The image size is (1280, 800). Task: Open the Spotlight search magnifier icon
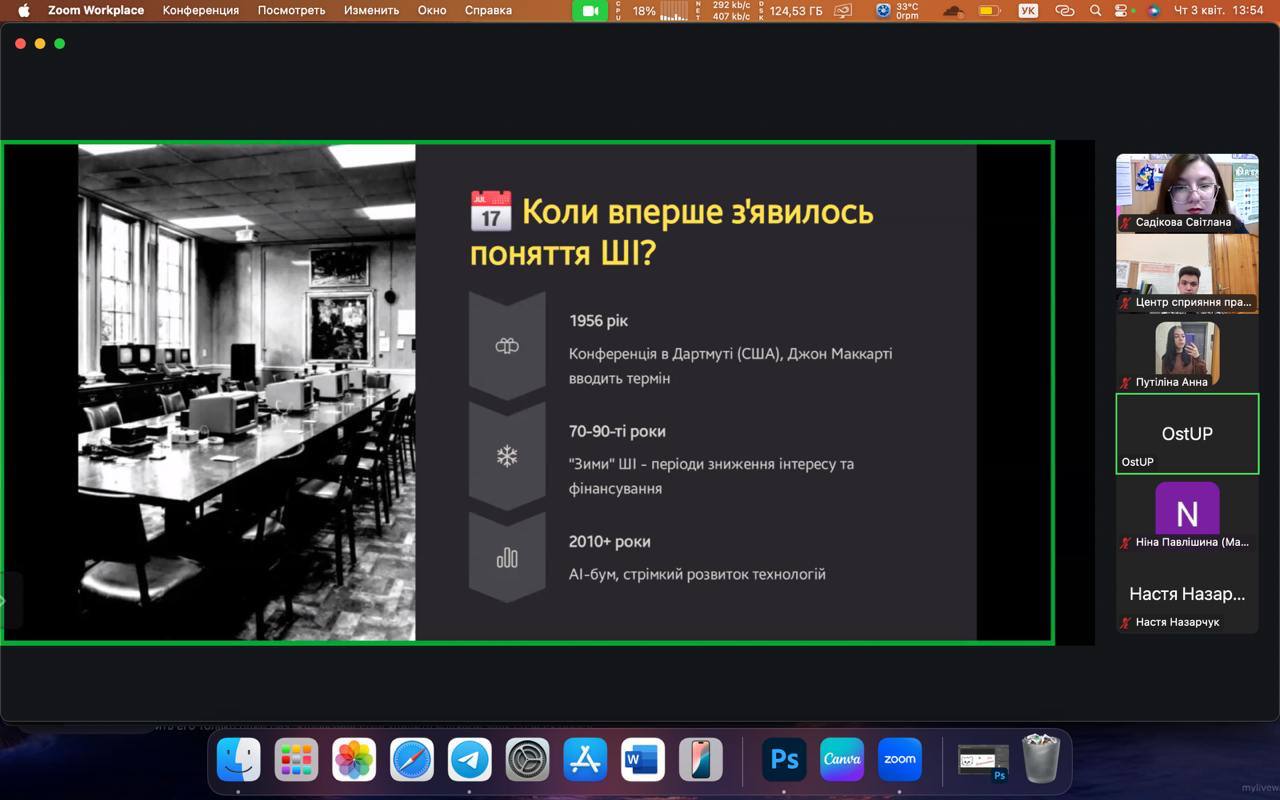[x=1095, y=11]
